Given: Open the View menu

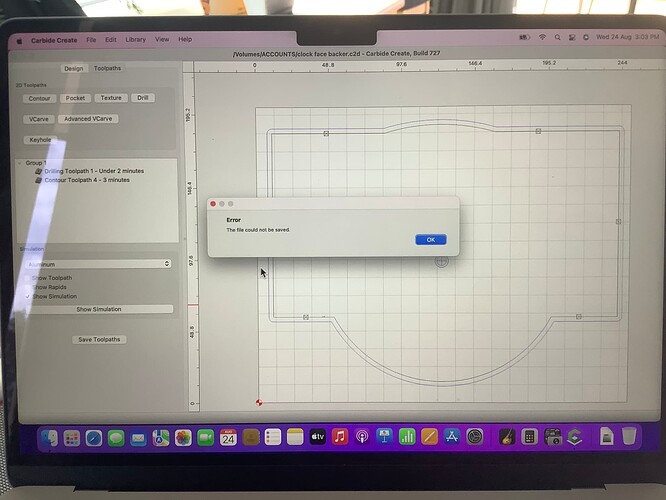Looking at the screenshot, I should click(162, 39).
